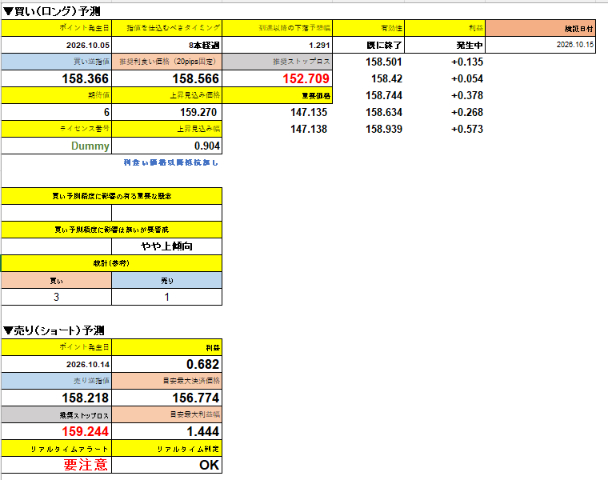Select the orange '検証日付' header cell
This screenshot has height=480, width=608.
tap(541, 28)
